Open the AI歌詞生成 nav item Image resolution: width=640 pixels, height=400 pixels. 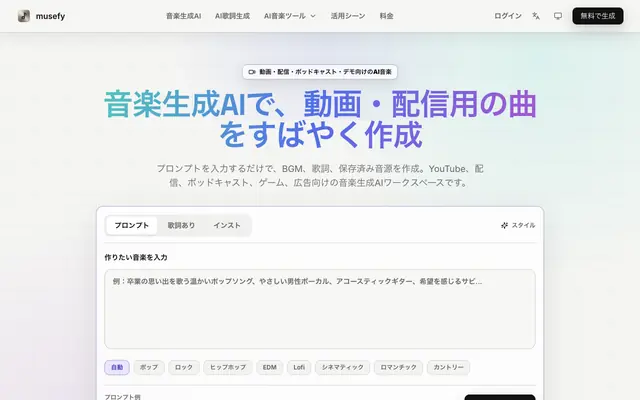click(232, 16)
